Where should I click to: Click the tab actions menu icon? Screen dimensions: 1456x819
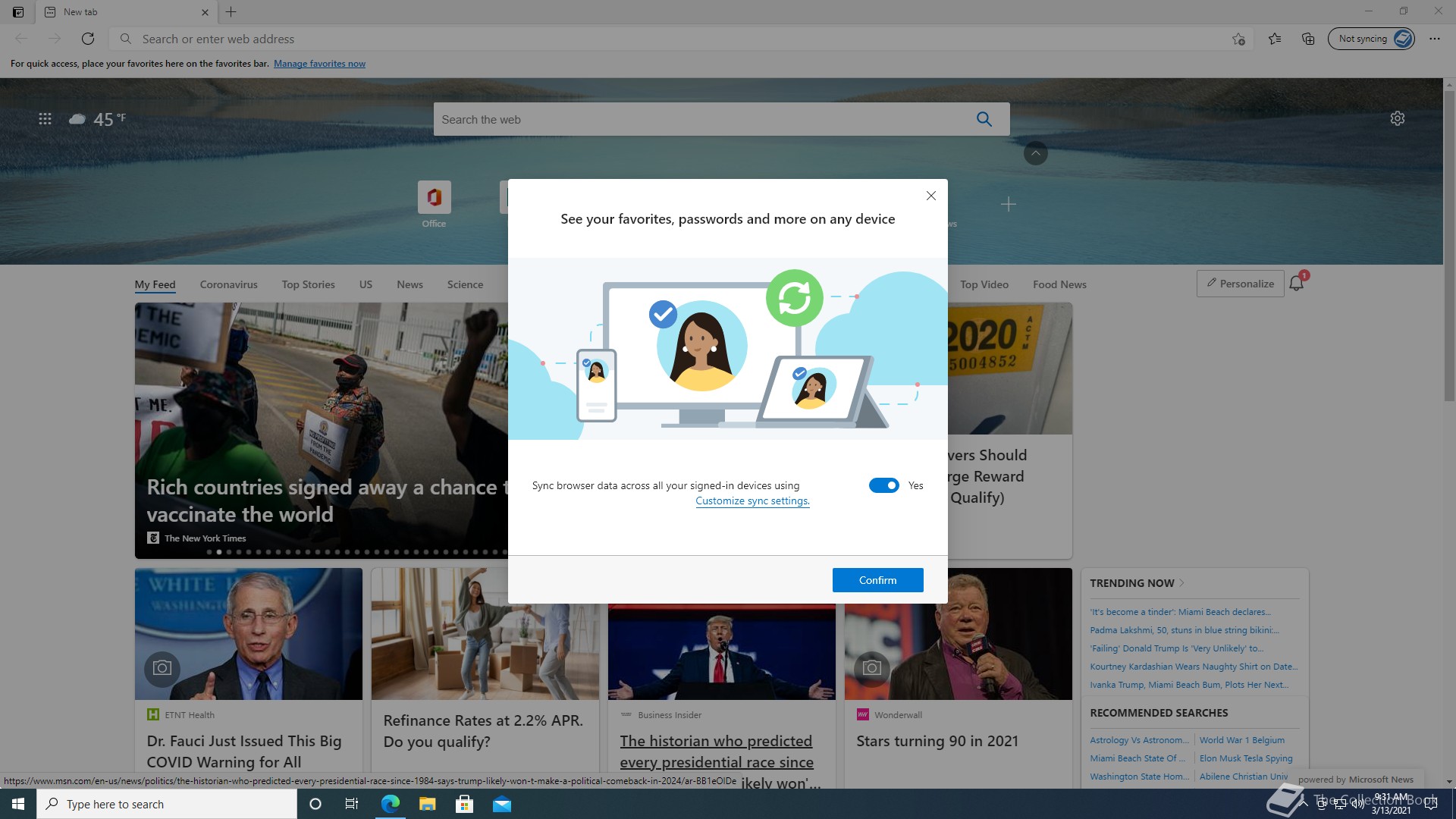coord(18,12)
